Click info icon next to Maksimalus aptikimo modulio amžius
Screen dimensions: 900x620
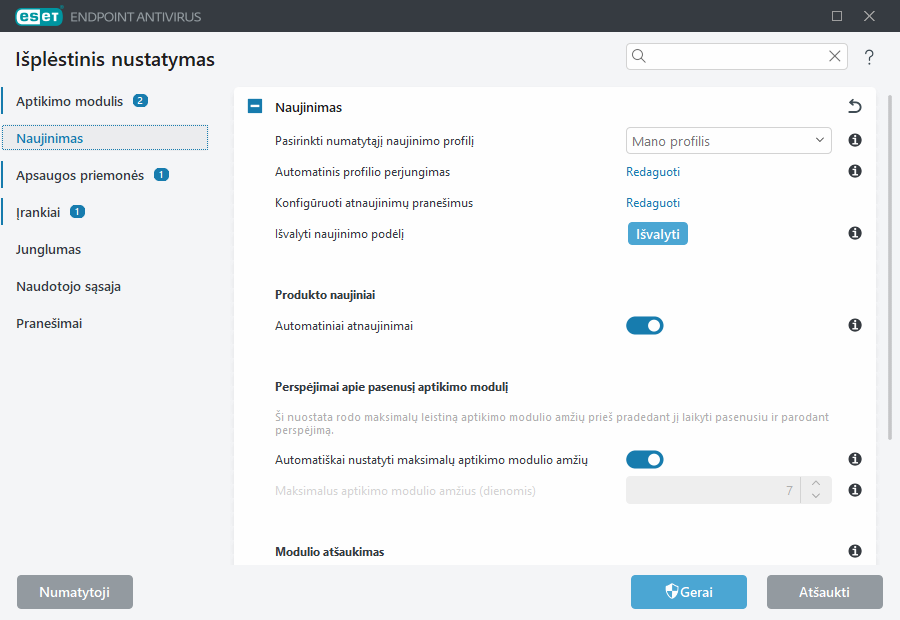point(855,490)
